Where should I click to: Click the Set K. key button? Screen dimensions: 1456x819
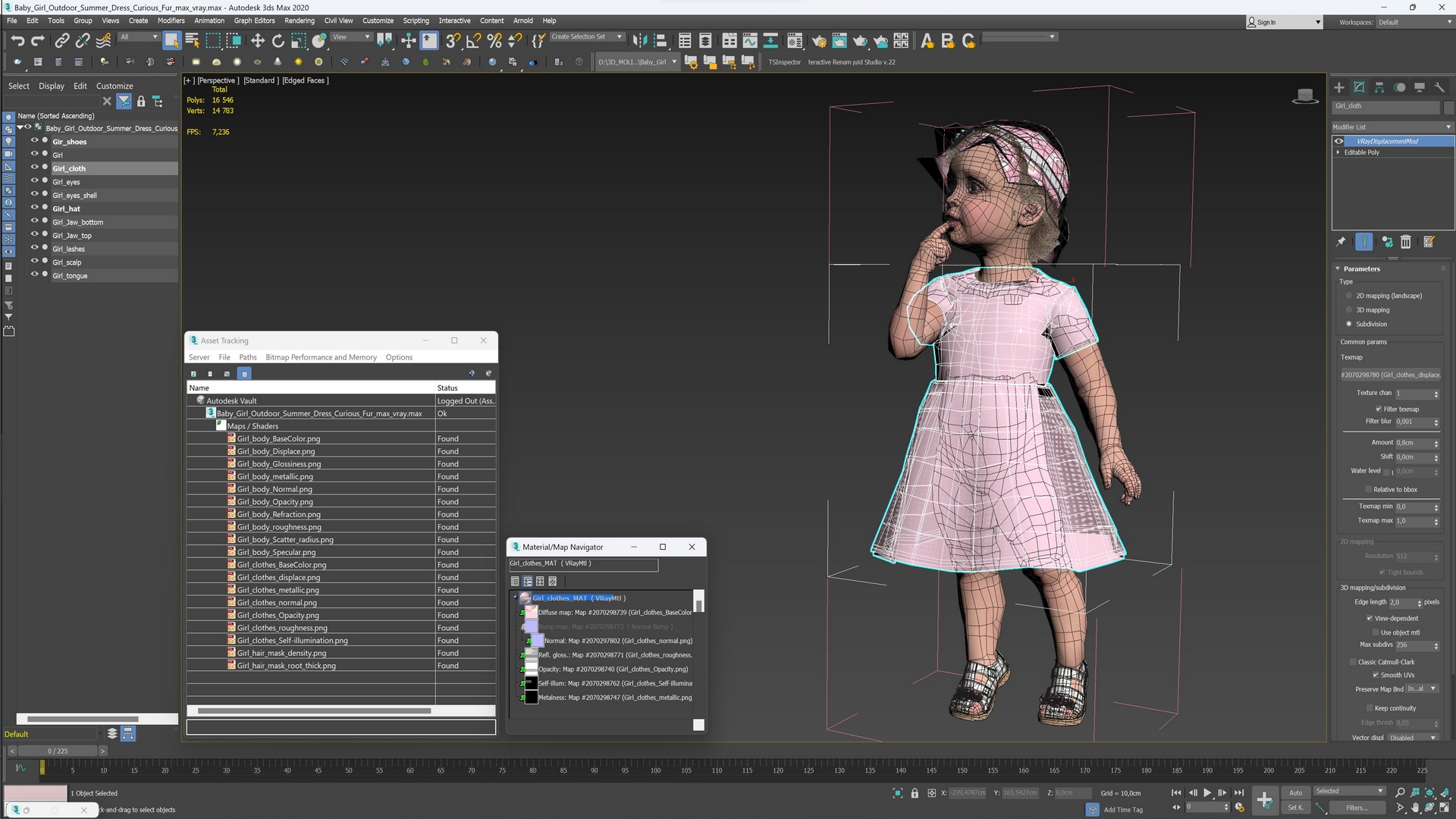pyautogui.click(x=1295, y=808)
